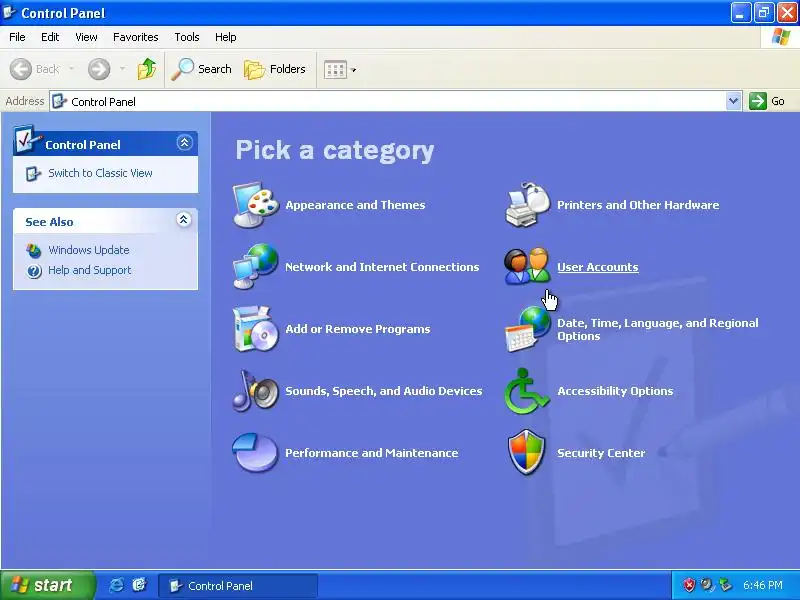Open the Forward history dropdown arrow
Image resolution: width=800 pixels, height=600 pixels.
click(x=122, y=68)
